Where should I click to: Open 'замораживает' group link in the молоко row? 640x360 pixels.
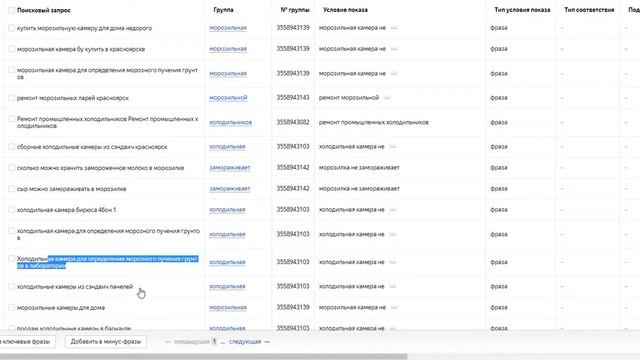pos(229,168)
